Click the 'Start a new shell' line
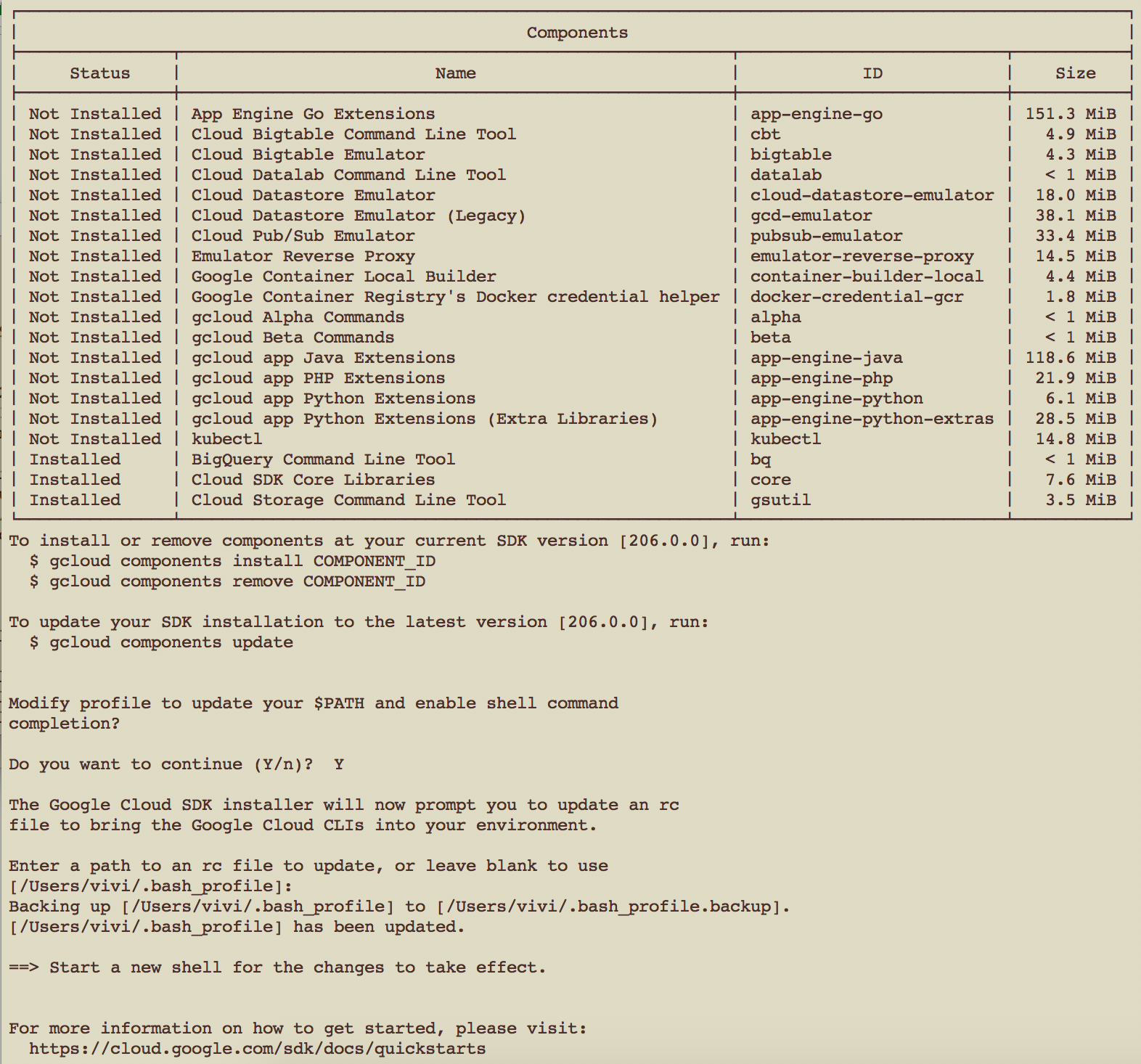This screenshot has height=1064, width=1141. click(x=277, y=967)
